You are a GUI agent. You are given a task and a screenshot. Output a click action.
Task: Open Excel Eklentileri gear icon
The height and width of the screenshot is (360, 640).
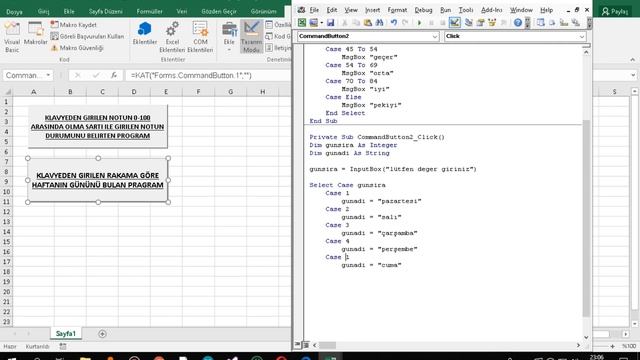tap(172, 37)
